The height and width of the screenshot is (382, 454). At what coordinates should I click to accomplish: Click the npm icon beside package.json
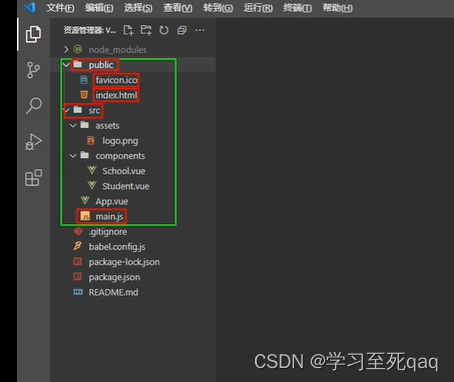77,277
